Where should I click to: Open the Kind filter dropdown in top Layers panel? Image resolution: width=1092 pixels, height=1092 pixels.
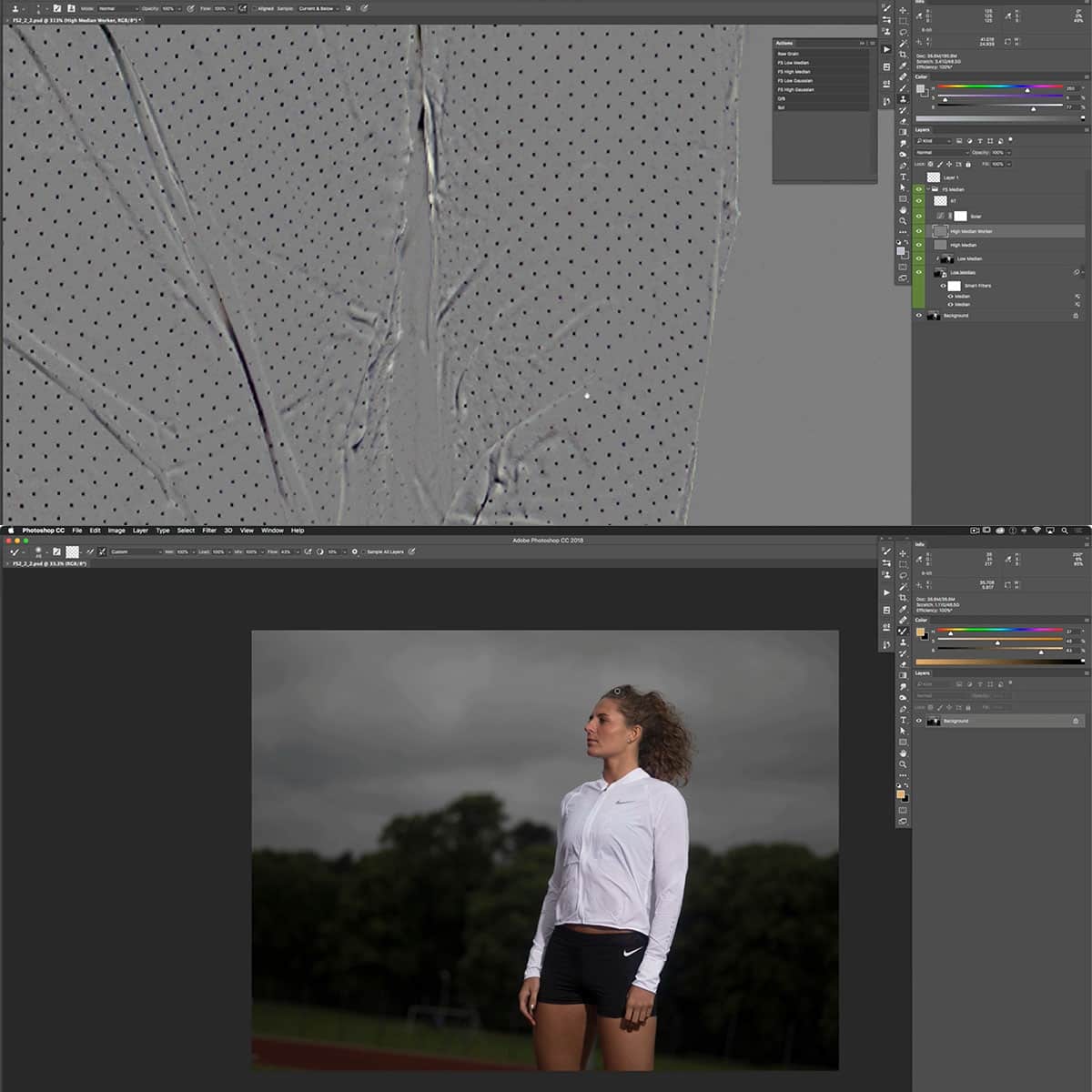click(x=933, y=141)
